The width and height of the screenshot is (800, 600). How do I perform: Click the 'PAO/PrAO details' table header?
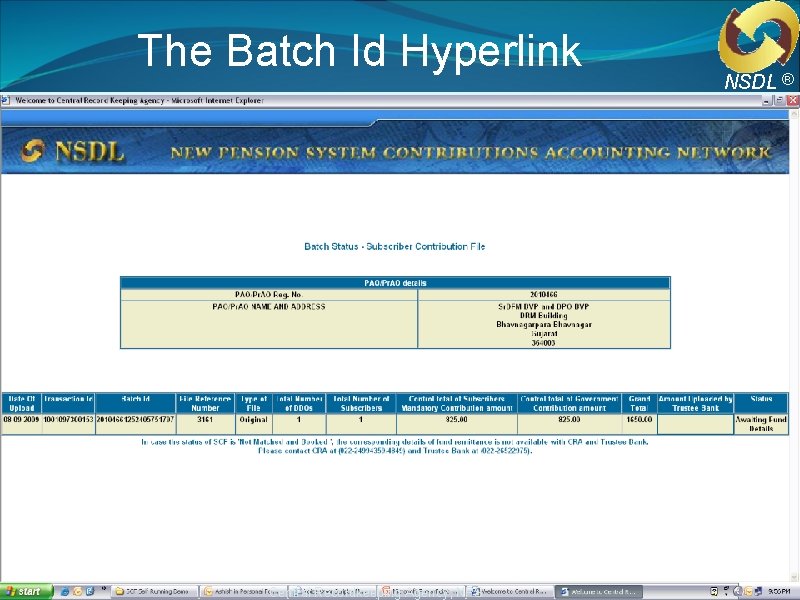click(395, 283)
